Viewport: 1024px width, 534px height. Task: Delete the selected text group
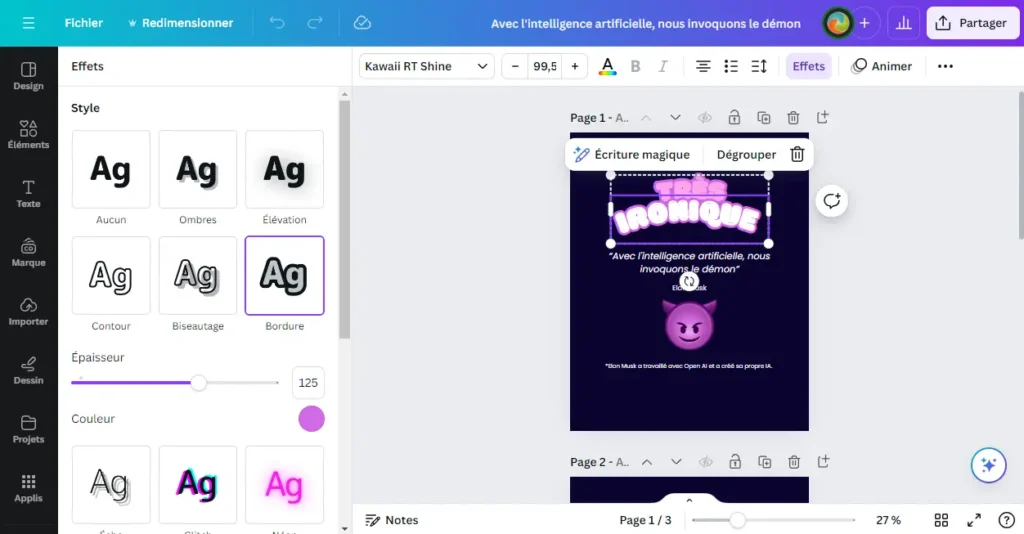(797, 155)
